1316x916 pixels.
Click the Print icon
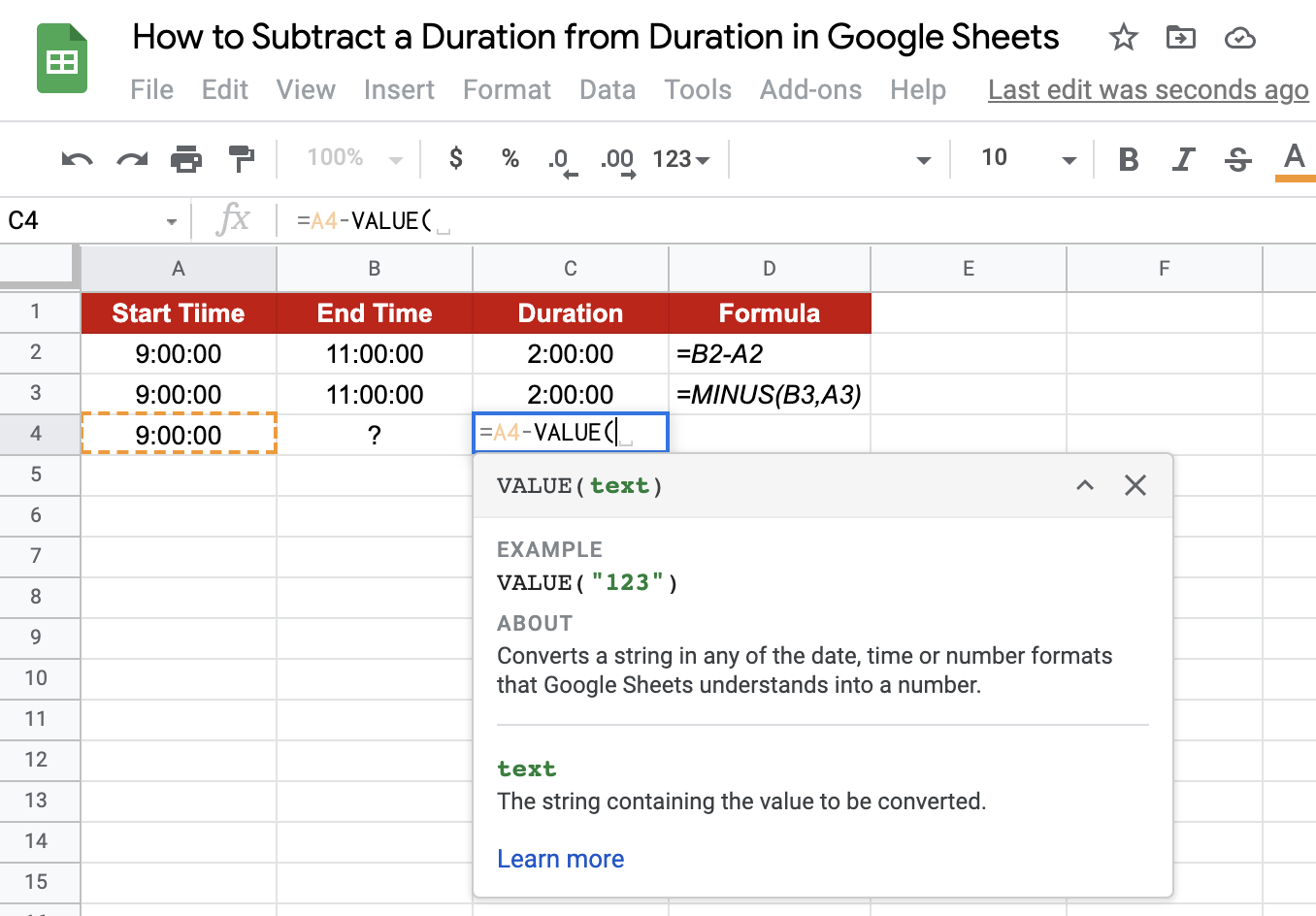[185, 158]
